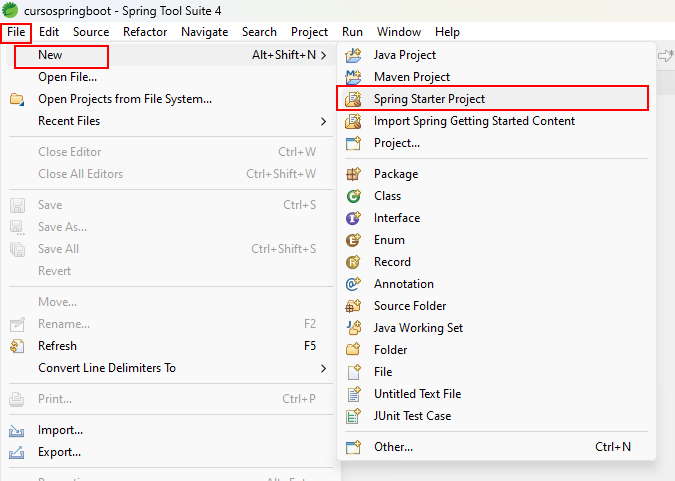The width and height of the screenshot is (675, 481).
Task: Click the Maven Project icon
Action: tap(353, 77)
